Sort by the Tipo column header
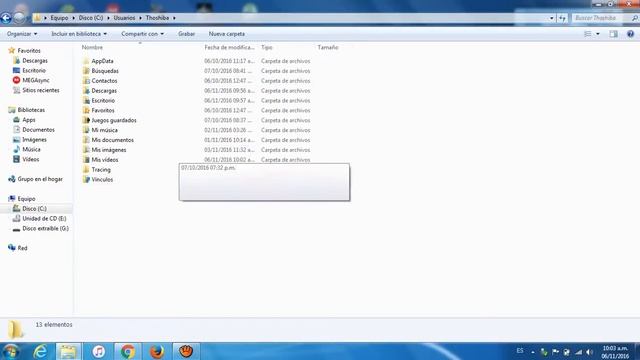 [x=267, y=47]
